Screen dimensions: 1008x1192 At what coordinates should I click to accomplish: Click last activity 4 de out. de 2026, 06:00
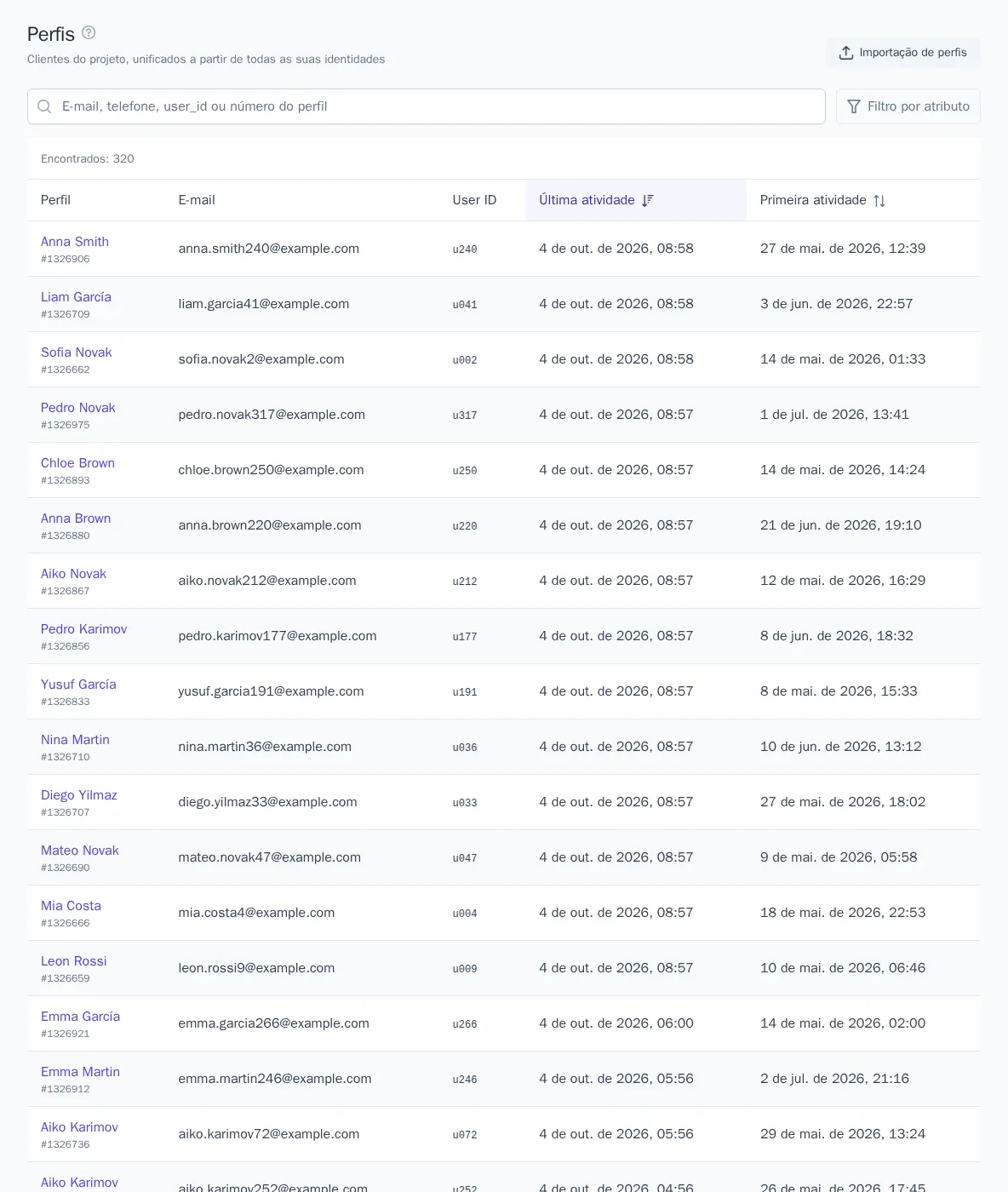point(616,1023)
